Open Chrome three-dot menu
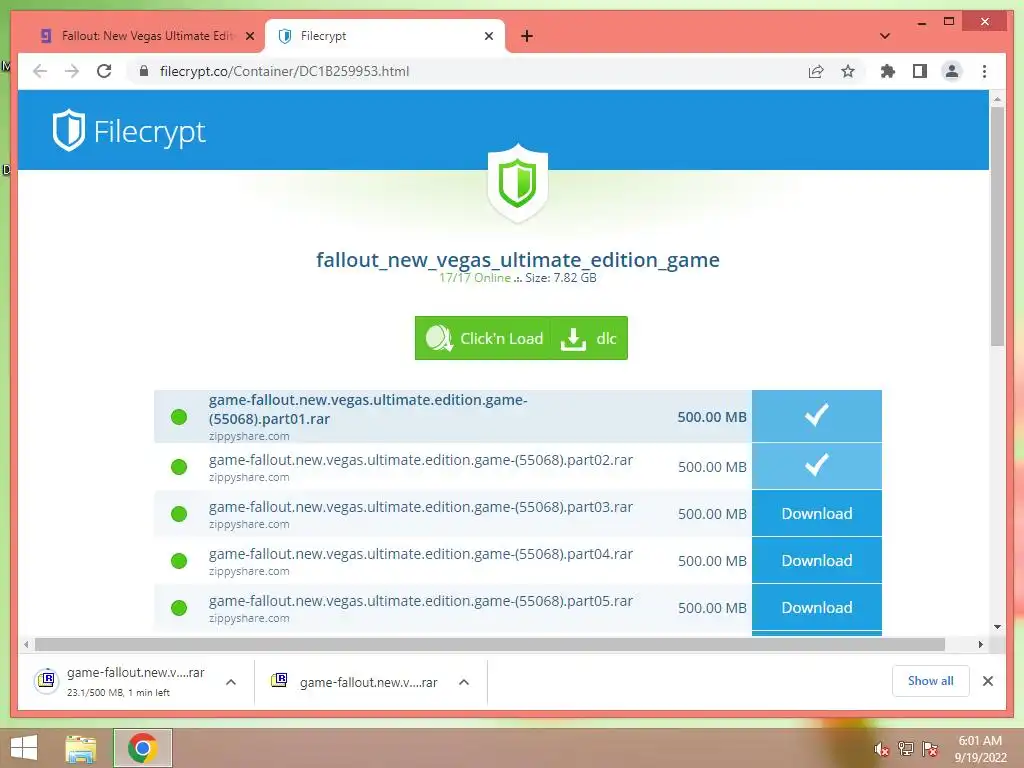The height and width of the screenshot is (768, 1024). pyautogui.click(x=984, y=71)
